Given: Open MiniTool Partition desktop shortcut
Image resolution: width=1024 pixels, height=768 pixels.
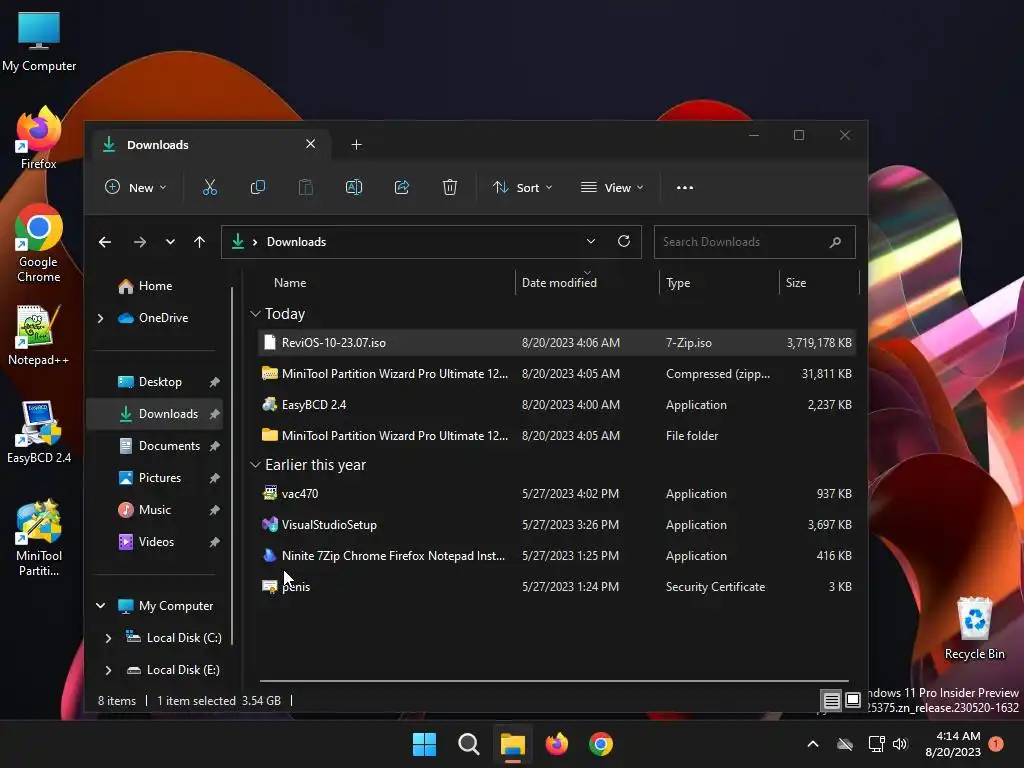Looking at the screenshot, I should point(39,538).
